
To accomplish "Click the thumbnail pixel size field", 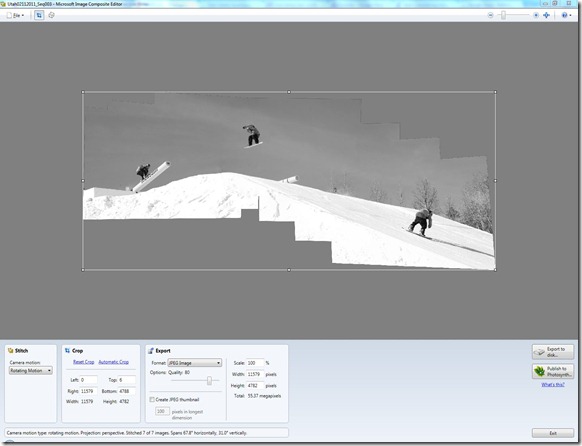I will (x=162, y=411).
